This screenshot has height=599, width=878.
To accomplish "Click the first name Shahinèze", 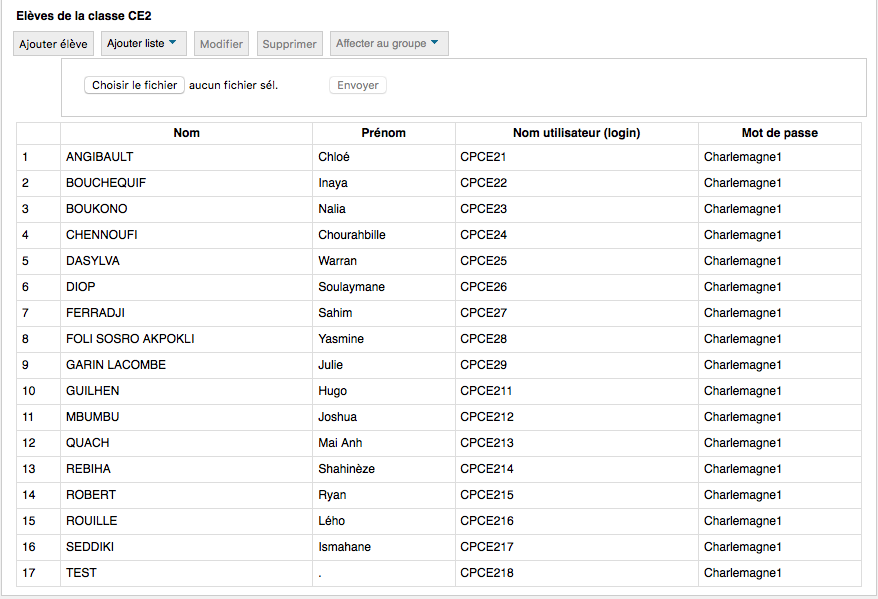I will pos(346,469).
